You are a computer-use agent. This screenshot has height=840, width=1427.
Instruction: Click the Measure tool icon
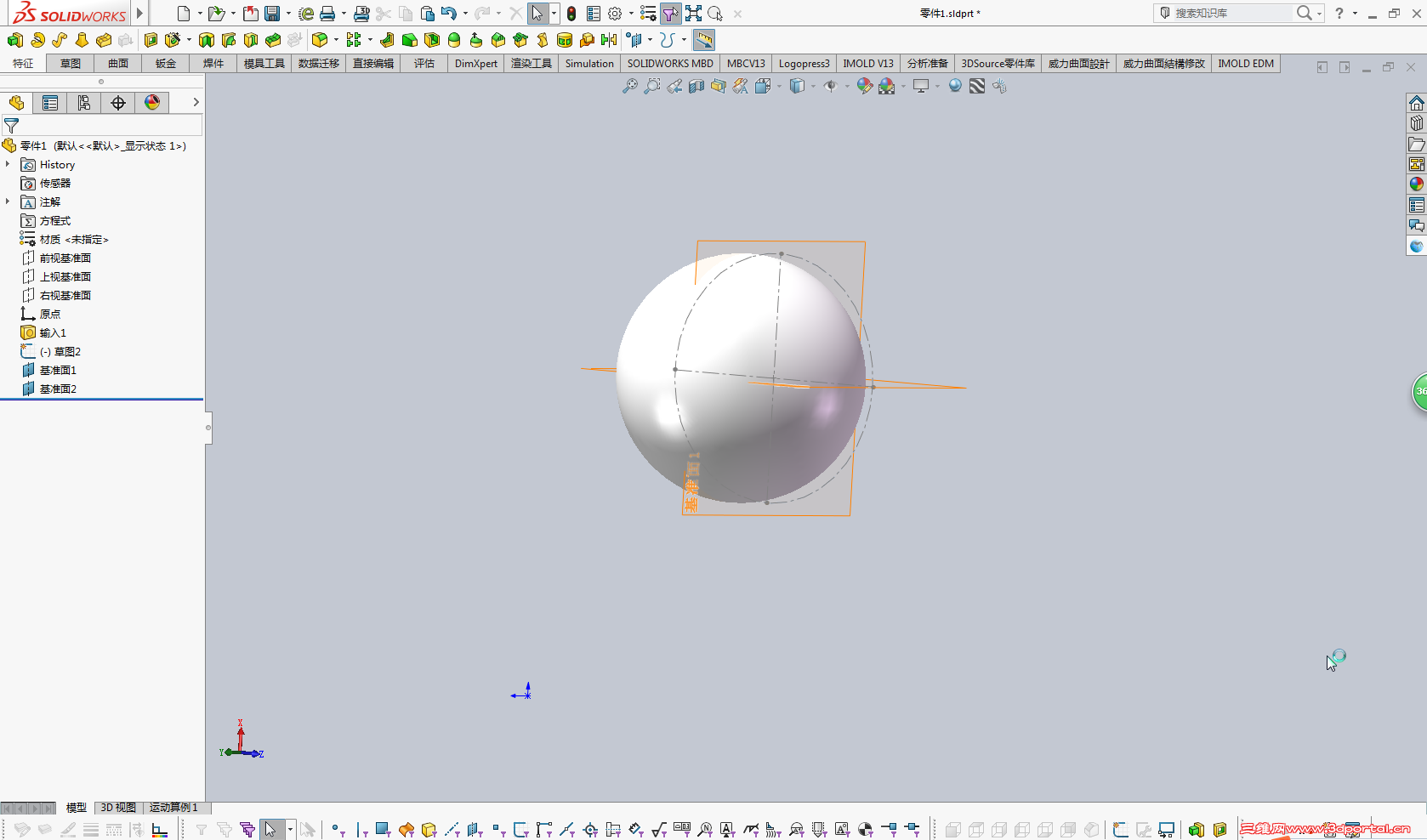click(704, 40)
